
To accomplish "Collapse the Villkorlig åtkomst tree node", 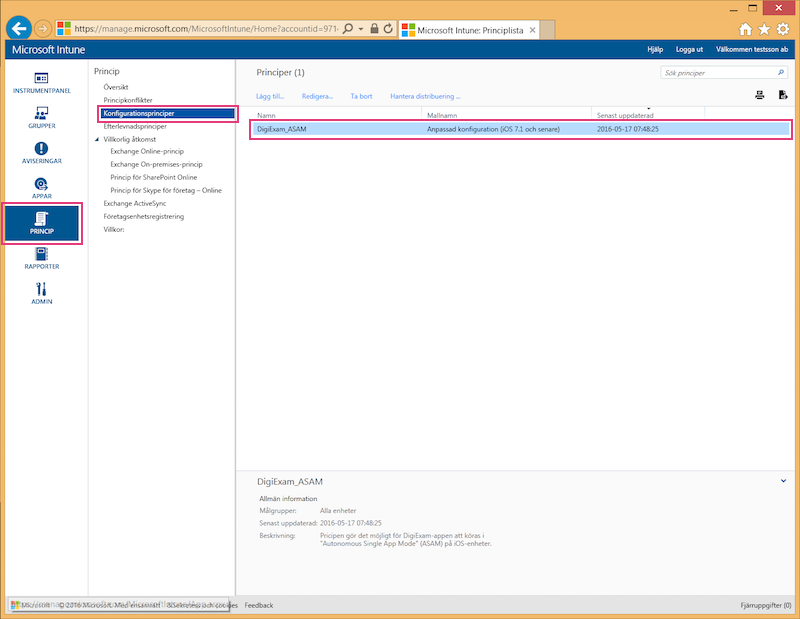I will (97, 139).
